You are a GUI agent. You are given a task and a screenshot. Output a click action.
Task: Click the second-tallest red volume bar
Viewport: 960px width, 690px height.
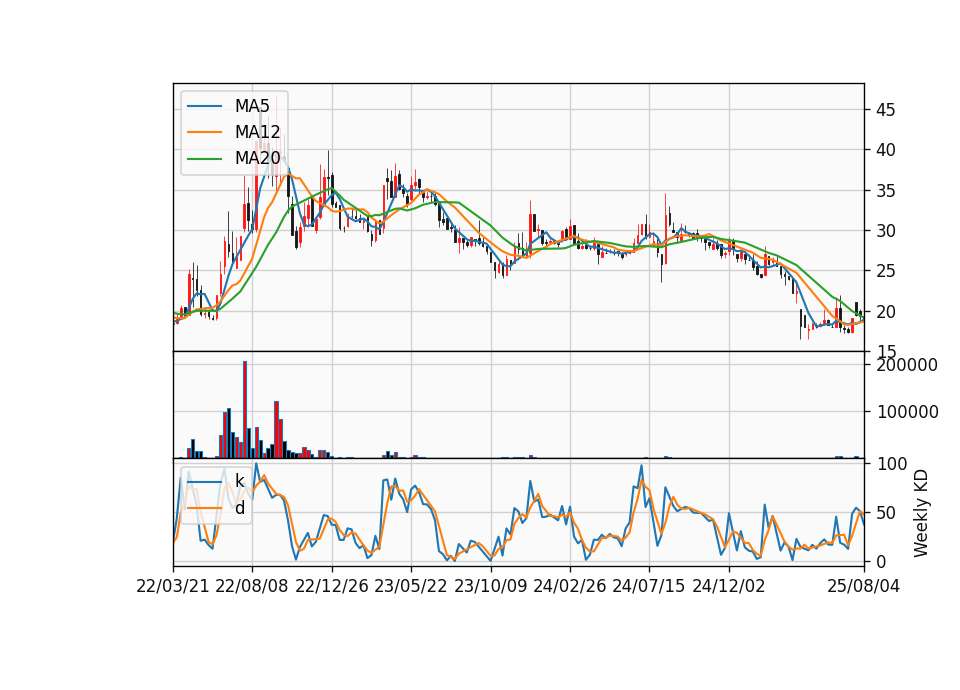tap(277, 430)
